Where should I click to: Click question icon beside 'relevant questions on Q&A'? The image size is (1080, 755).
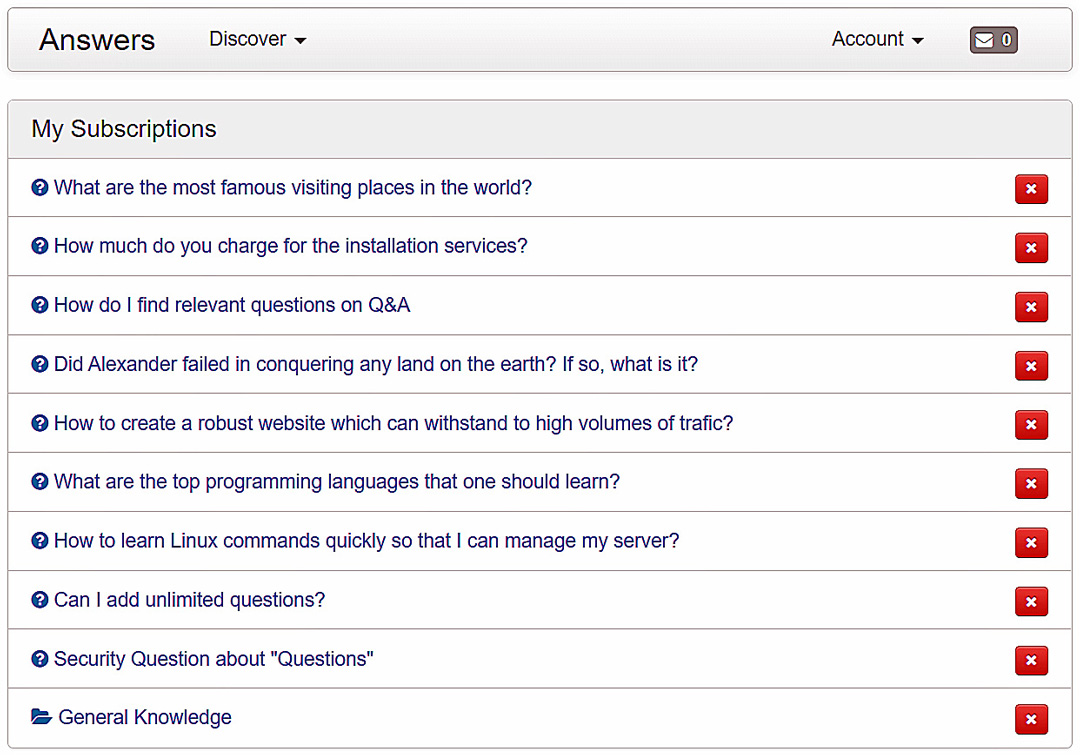pyautogui.click(x=40, y=304)
